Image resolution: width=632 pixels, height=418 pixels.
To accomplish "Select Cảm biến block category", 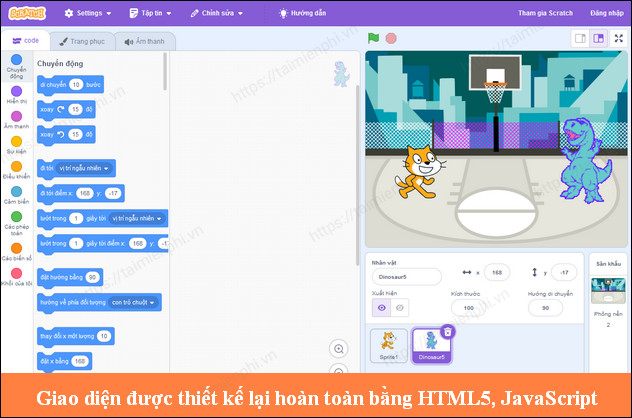I will tap(16, 195).
